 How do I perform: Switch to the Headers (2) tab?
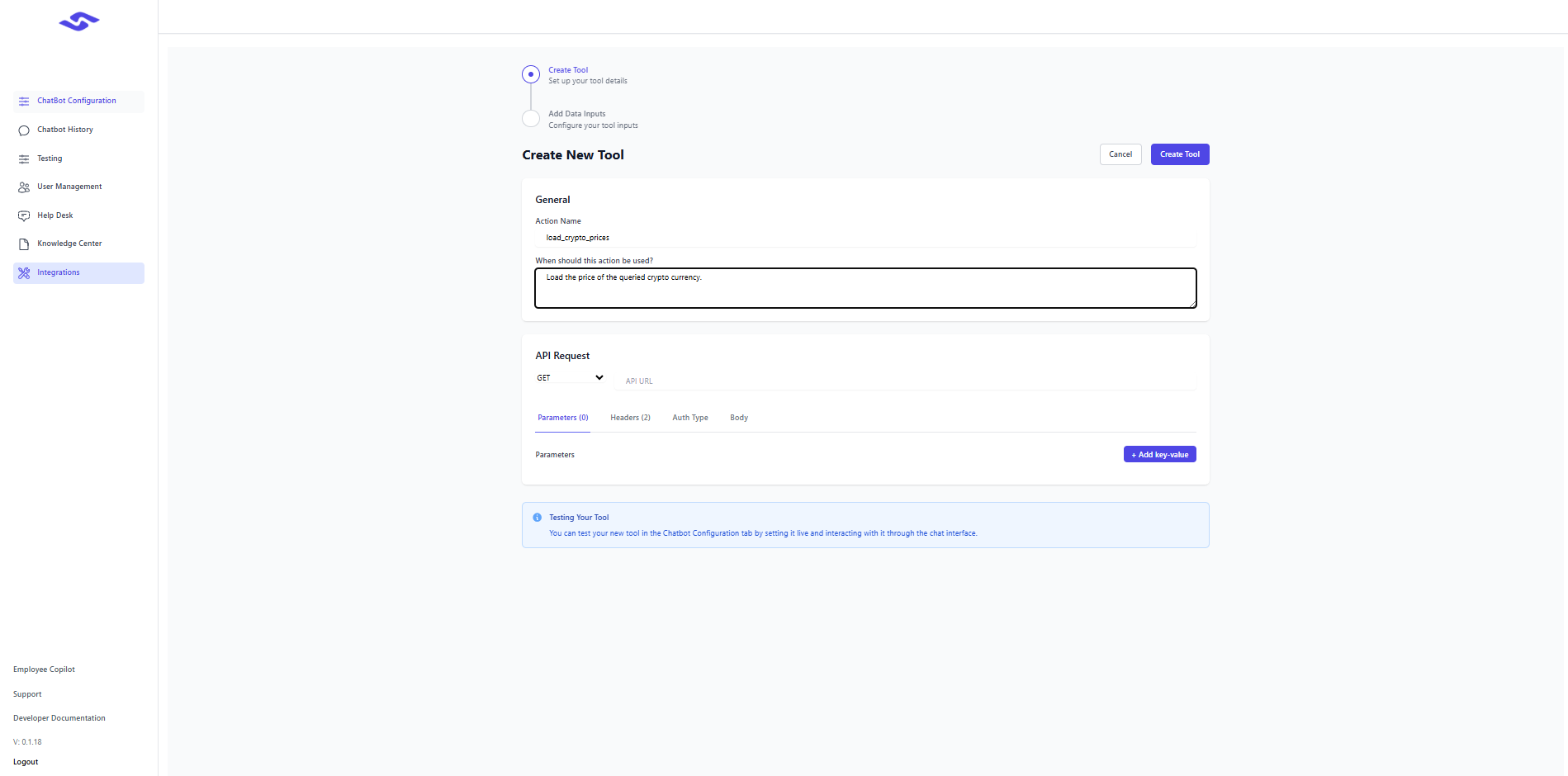coord(630,418)
